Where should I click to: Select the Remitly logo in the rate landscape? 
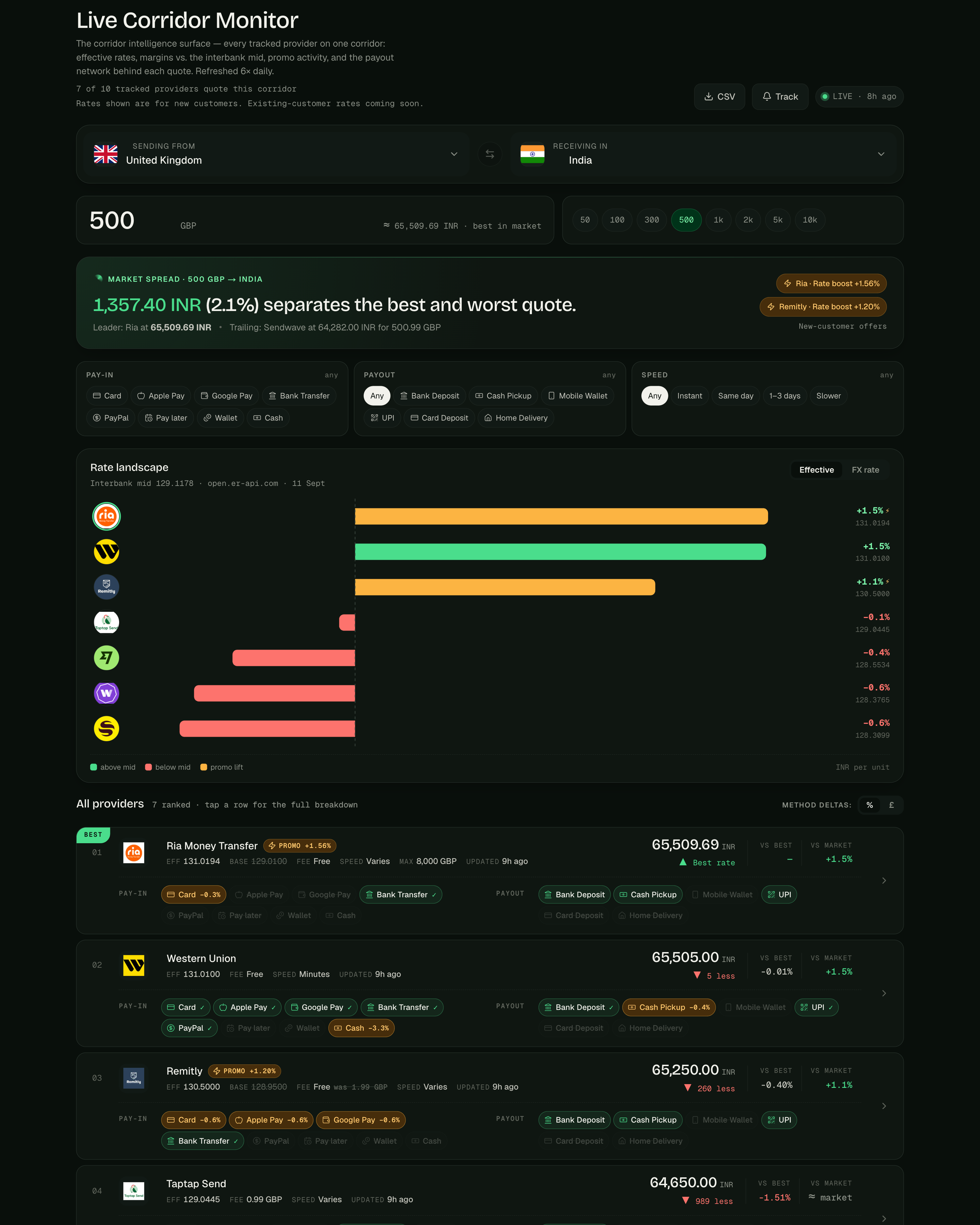coord(106,587)
